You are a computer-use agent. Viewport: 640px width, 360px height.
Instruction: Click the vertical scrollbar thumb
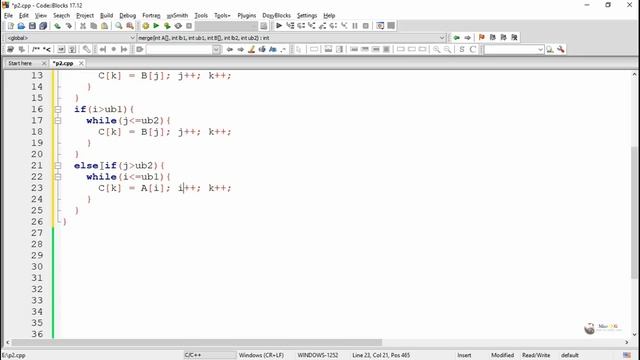[x=634, y=212]
